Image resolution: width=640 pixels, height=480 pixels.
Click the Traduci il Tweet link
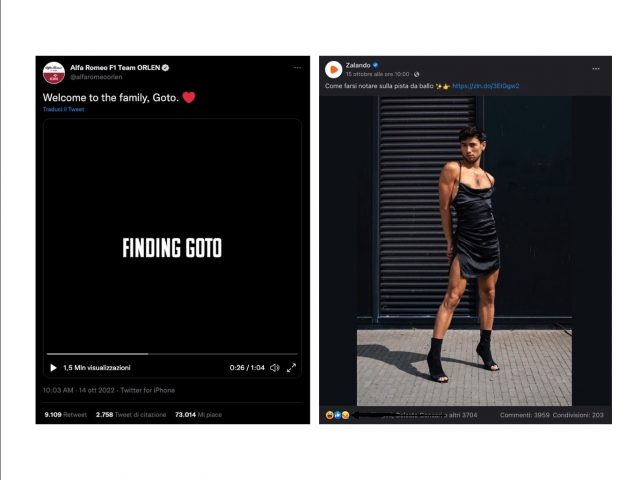pos(63,109)
